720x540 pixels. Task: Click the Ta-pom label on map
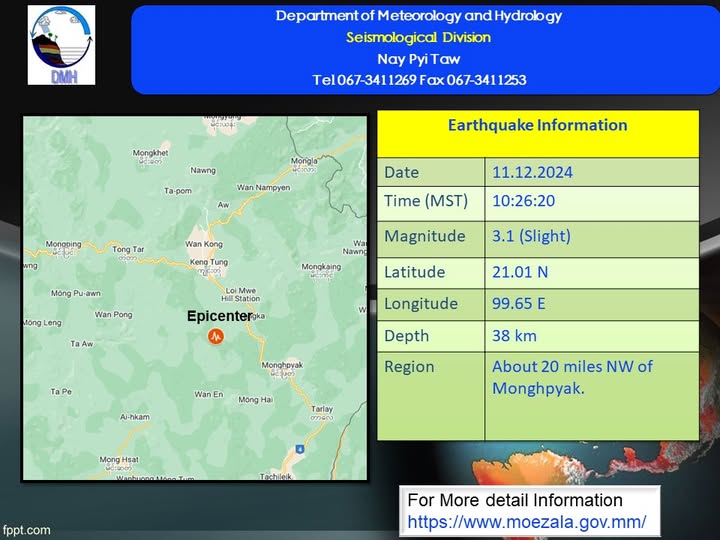(178, 191)
